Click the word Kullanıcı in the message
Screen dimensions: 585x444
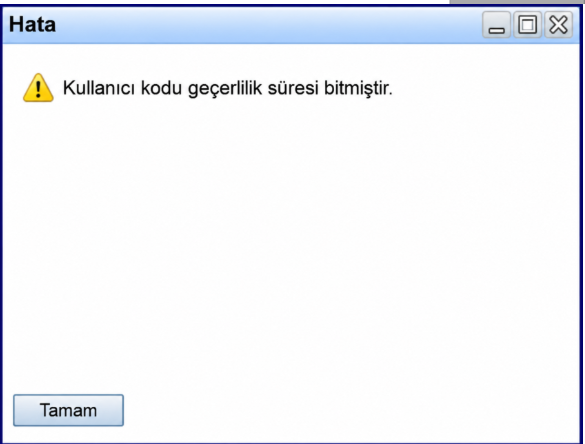pos(98,88)
